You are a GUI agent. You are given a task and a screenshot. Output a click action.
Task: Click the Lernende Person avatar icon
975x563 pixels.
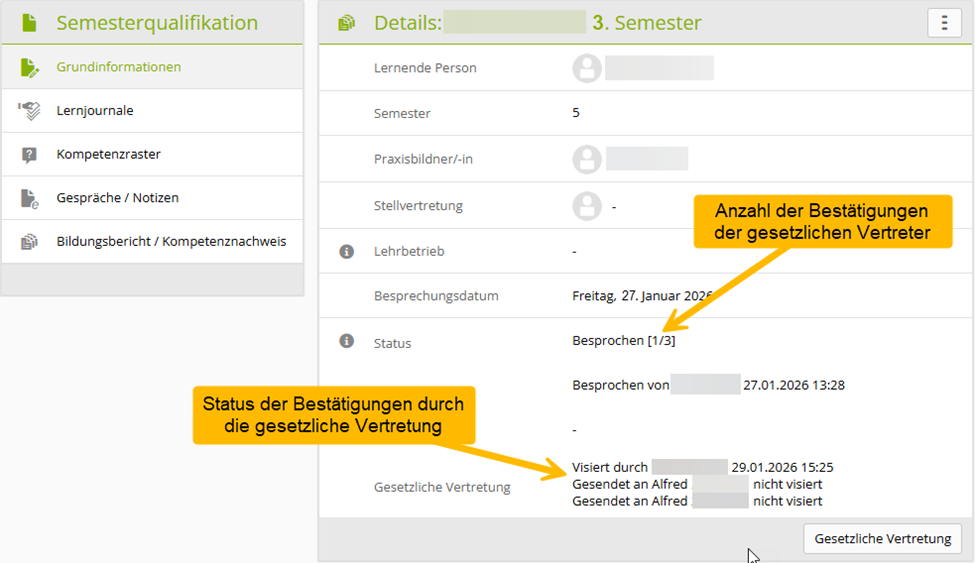coord(587,68)
